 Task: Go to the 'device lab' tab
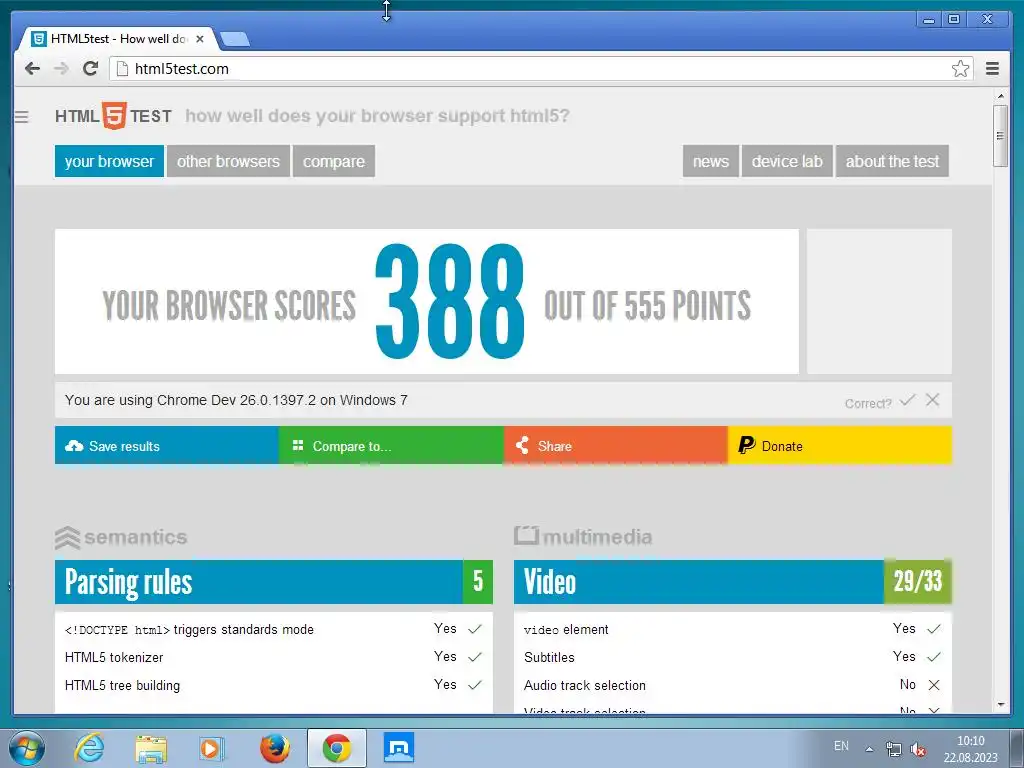(x=787, y=161)
